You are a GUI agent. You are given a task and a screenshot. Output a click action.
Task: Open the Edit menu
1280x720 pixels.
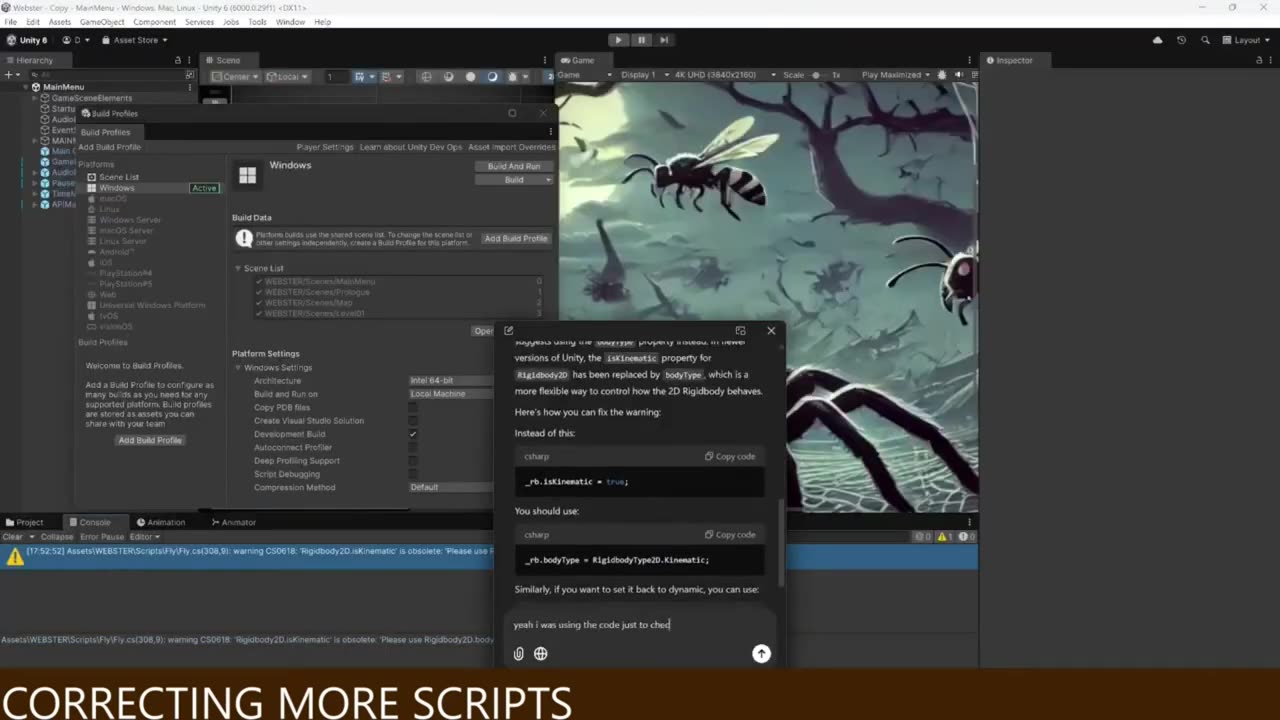click(33, 22)
